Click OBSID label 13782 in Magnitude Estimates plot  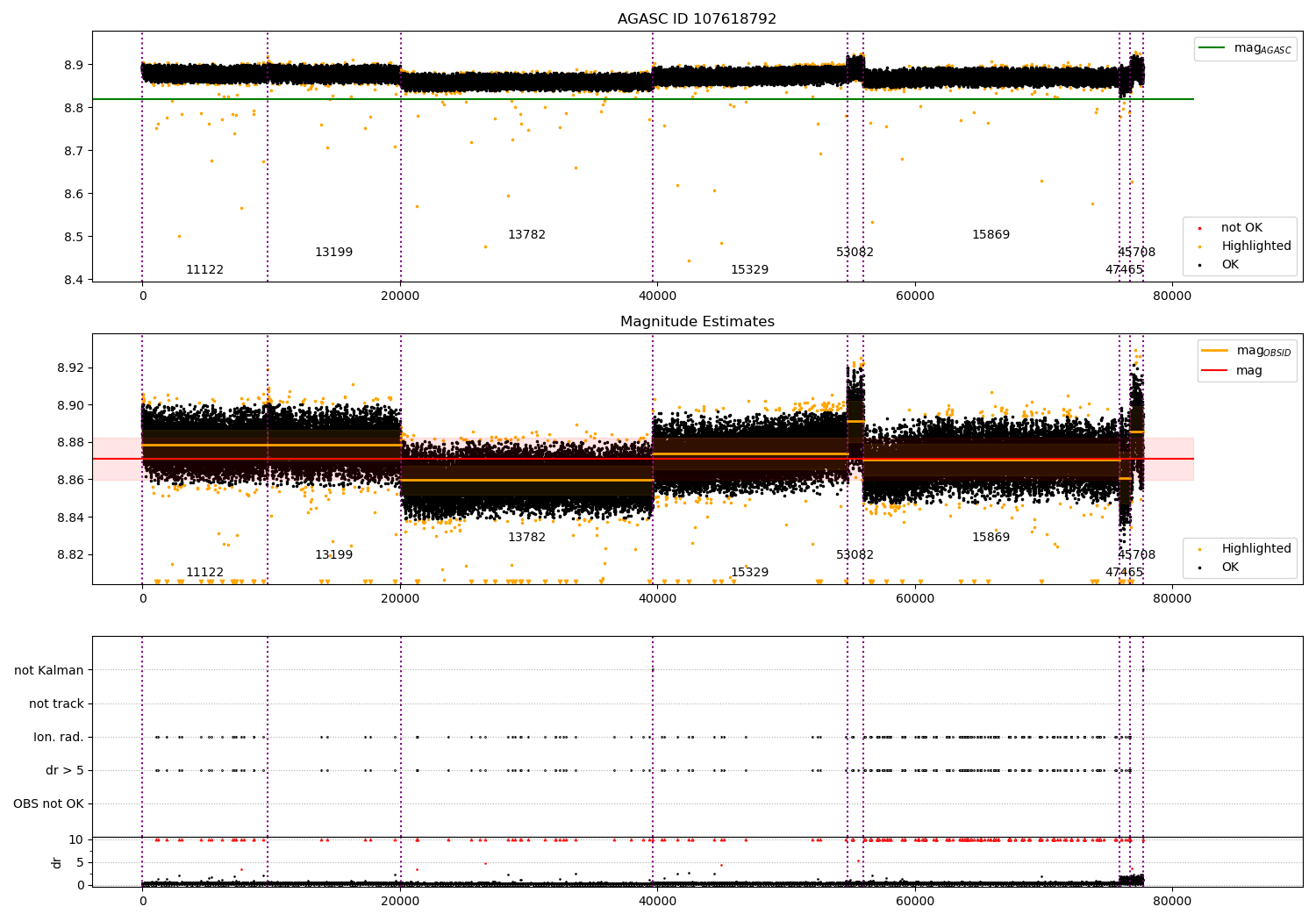526,538
